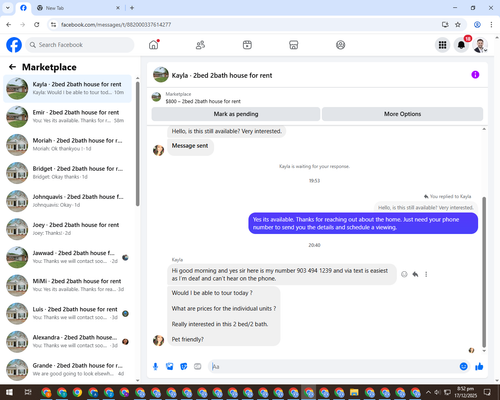Open the notifications bell
The image size is (500, 400).
461,45
